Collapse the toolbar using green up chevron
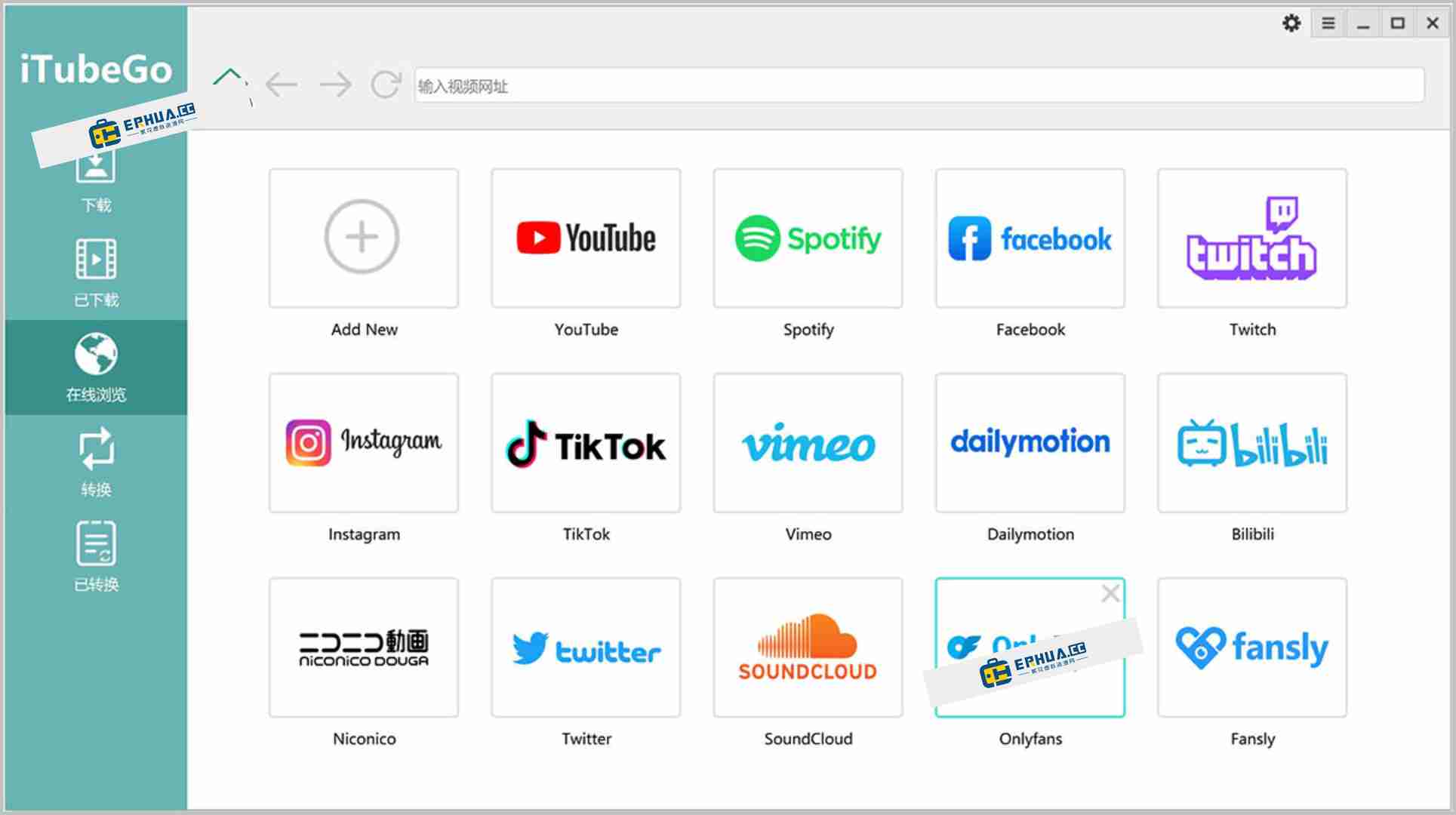Viewport: 1456px width, 815px height. click(228, 75)
